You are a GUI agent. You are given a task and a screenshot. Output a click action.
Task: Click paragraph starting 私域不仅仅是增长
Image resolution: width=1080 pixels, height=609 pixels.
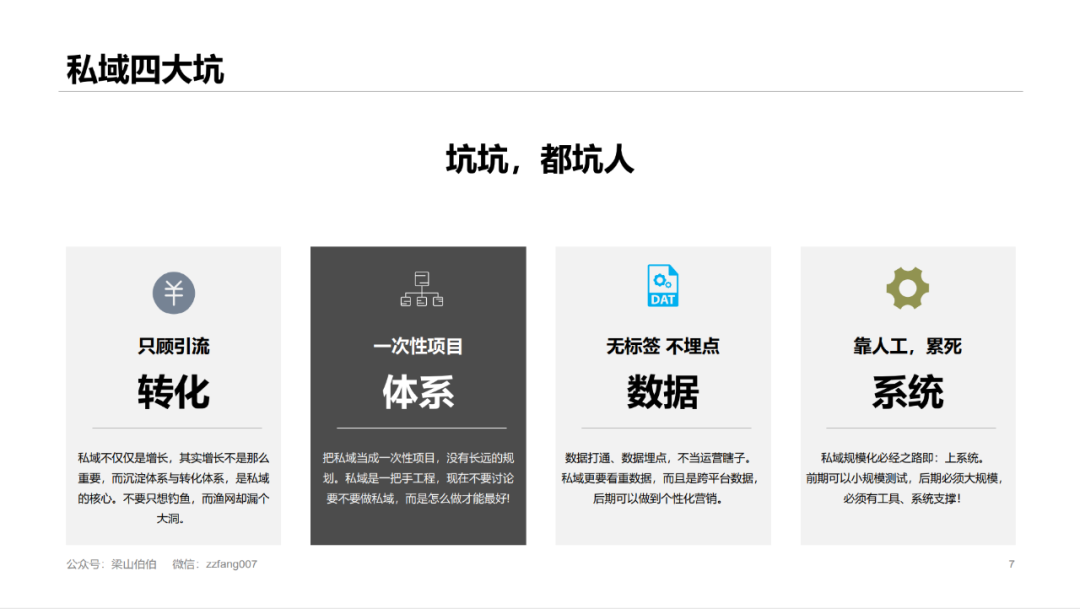[174, 488]
